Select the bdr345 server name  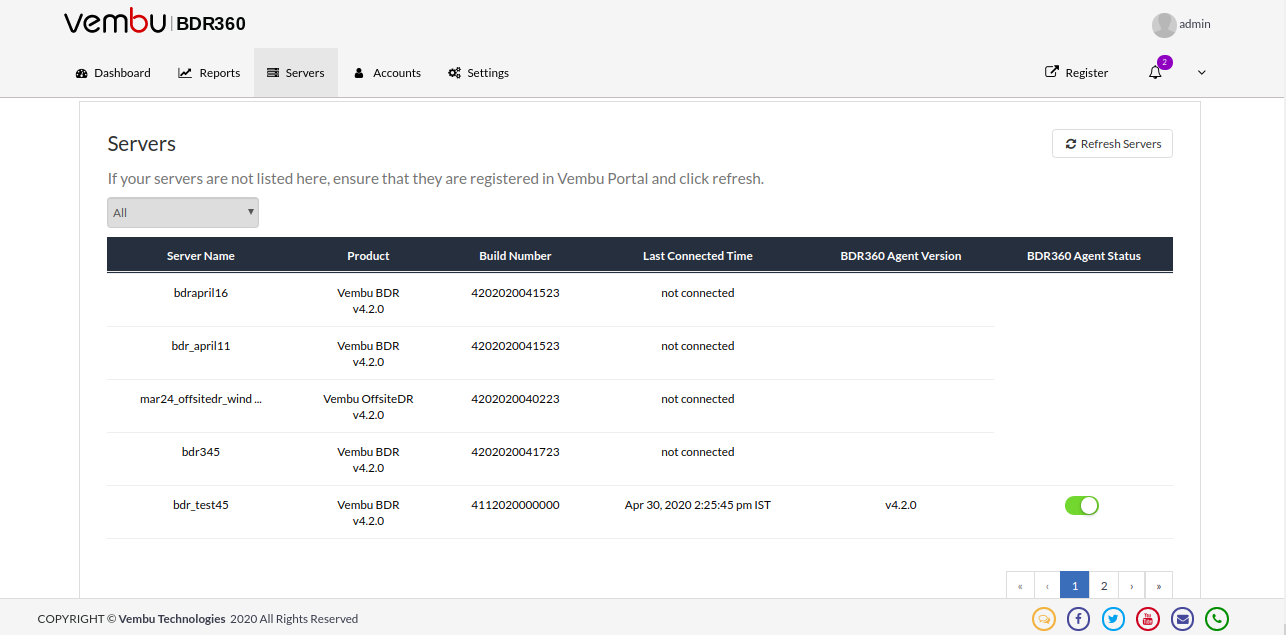201,452
